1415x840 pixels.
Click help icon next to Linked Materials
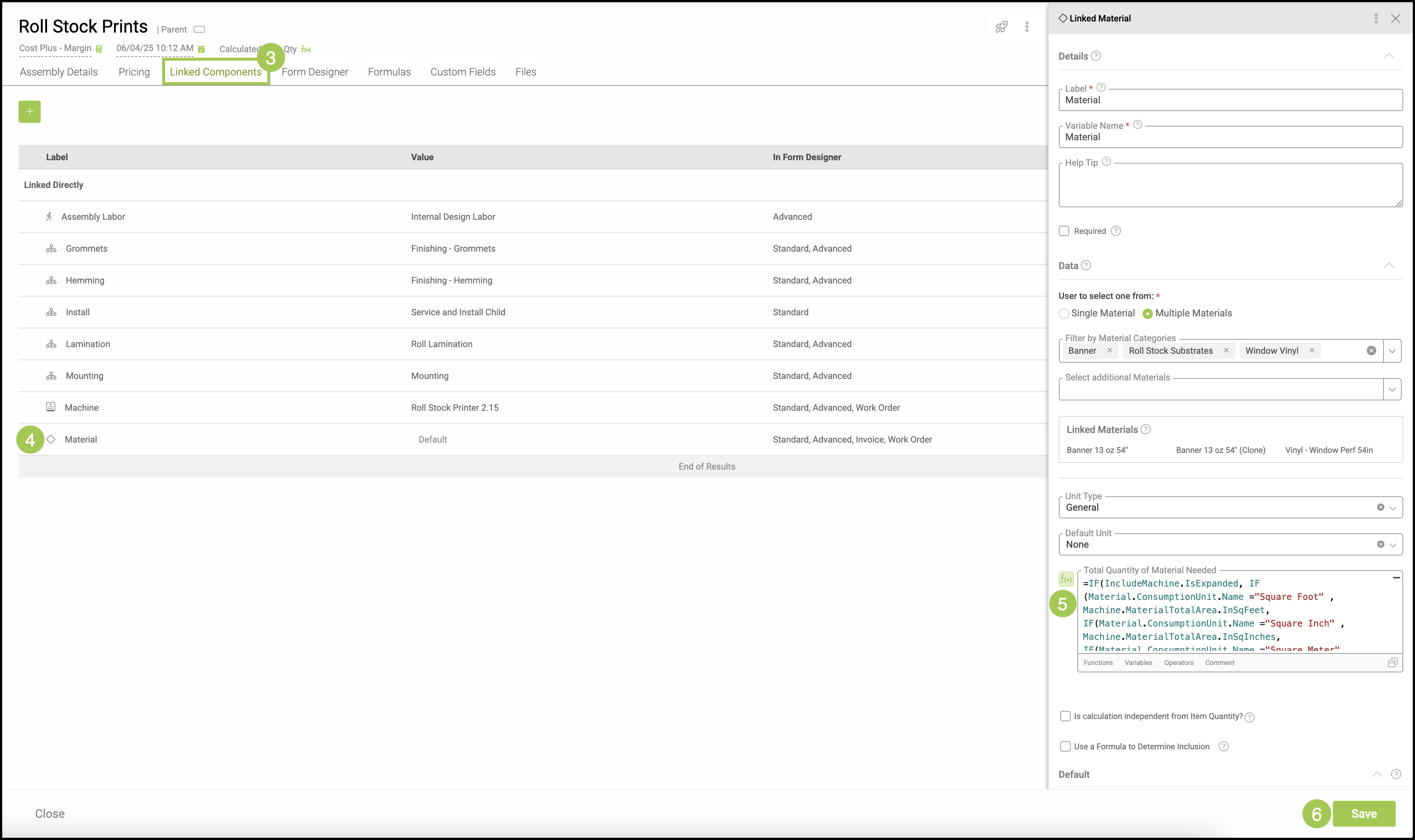1145,429
